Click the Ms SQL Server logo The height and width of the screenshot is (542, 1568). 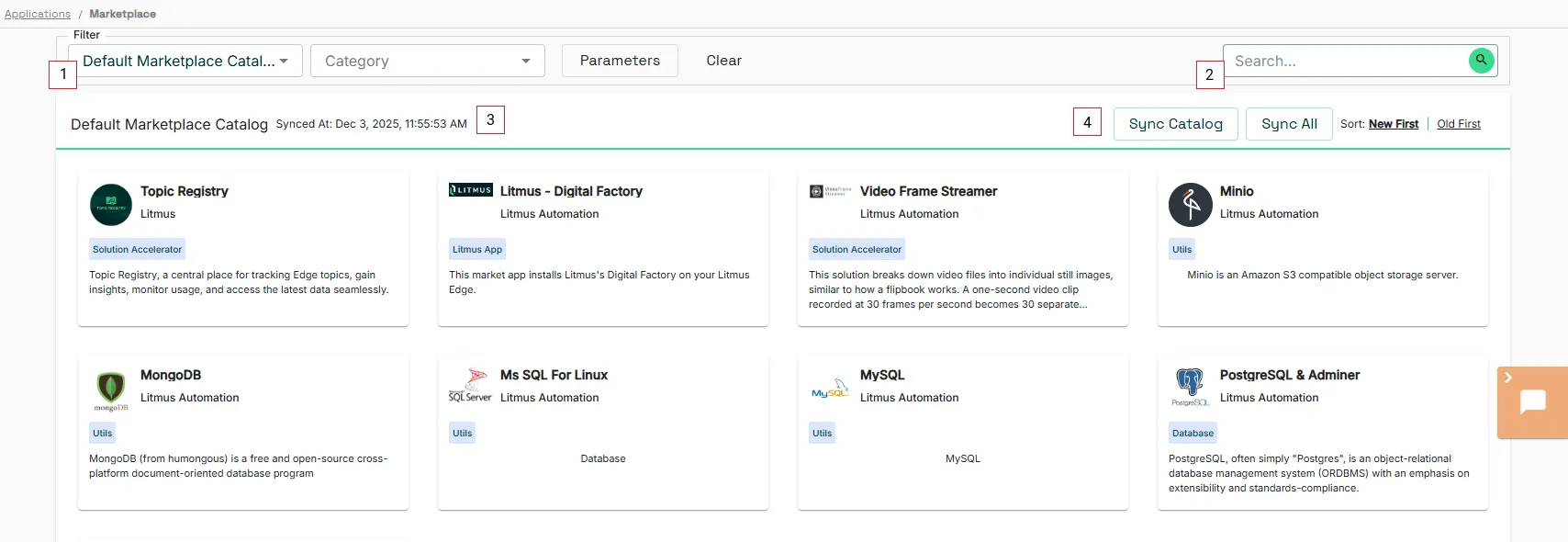point(471,386)
